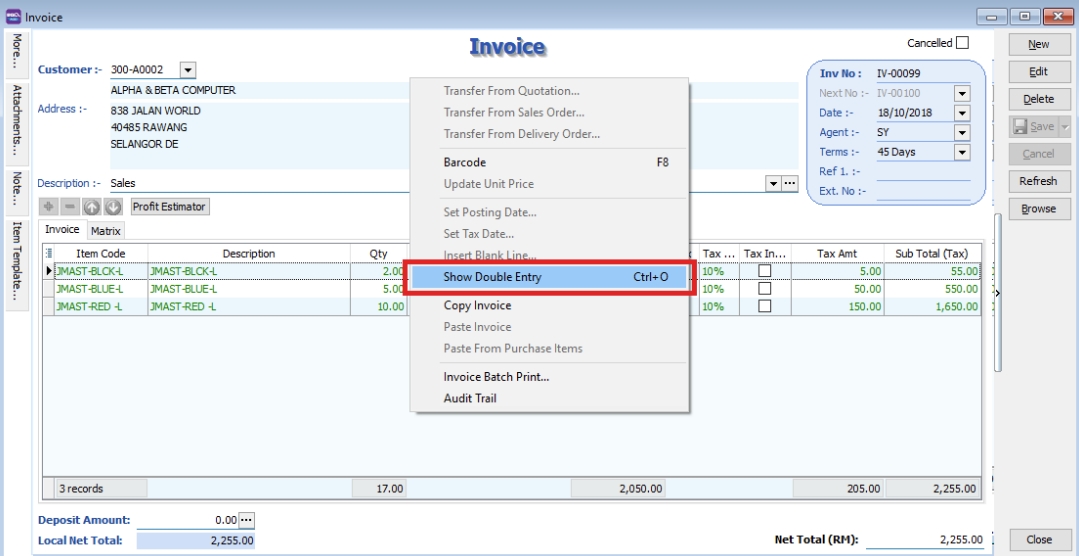The height and width of the screenshot is (556, 1079).
Task: Click the add line (plus) icon
Action: [47, 207]
